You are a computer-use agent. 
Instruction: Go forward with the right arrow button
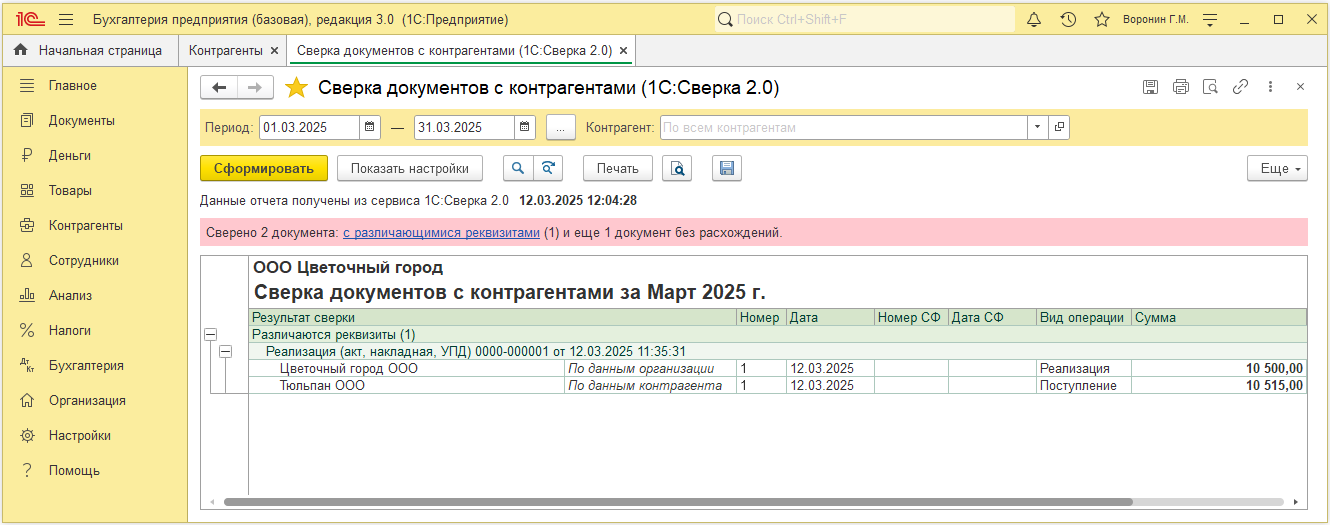pyautogui.click(x=255, y=88)
